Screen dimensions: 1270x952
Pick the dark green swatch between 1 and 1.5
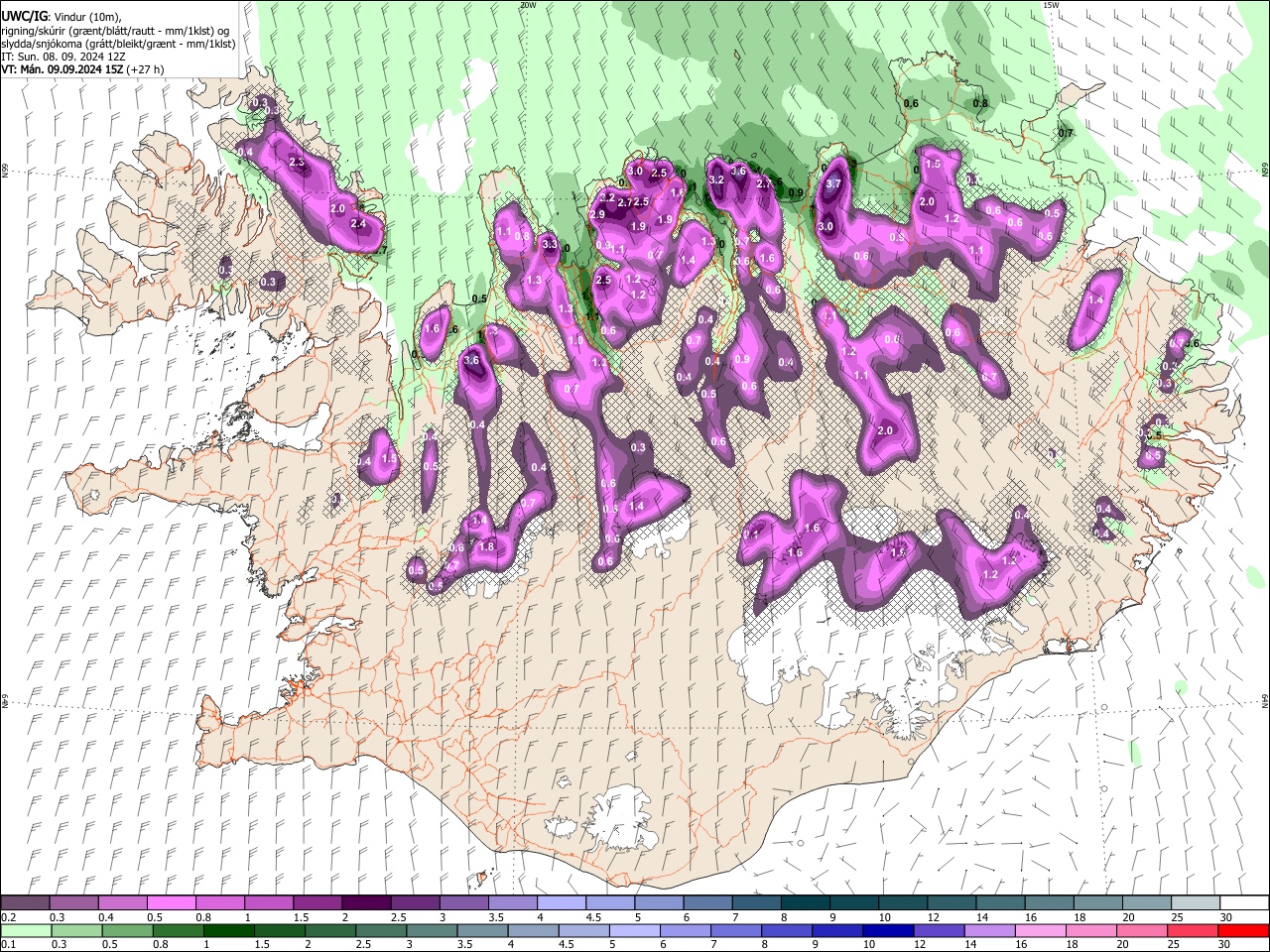[x=229, y=930]
